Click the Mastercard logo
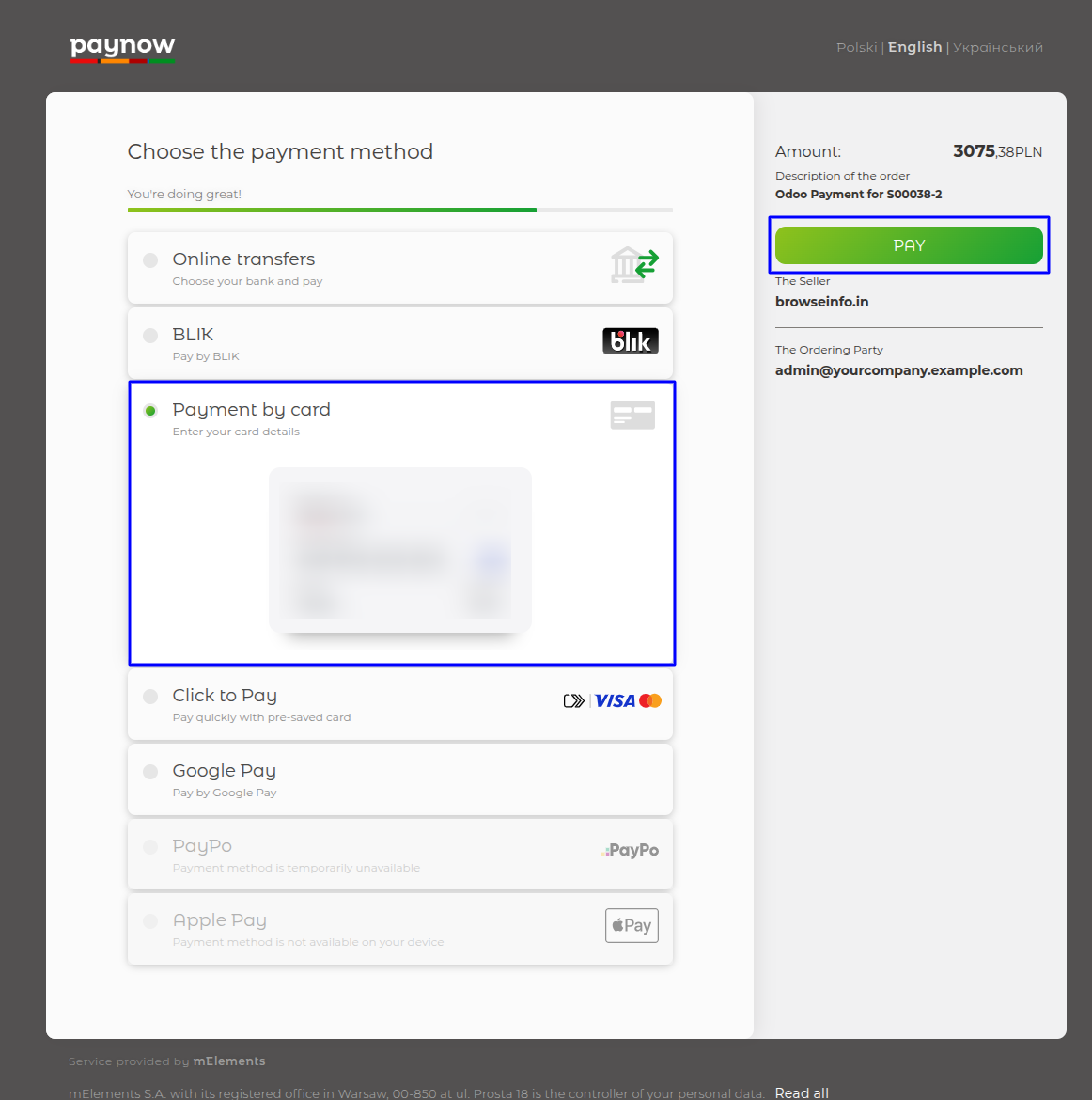Screen dimensions: 1092x1100 [x=650, y=701]
